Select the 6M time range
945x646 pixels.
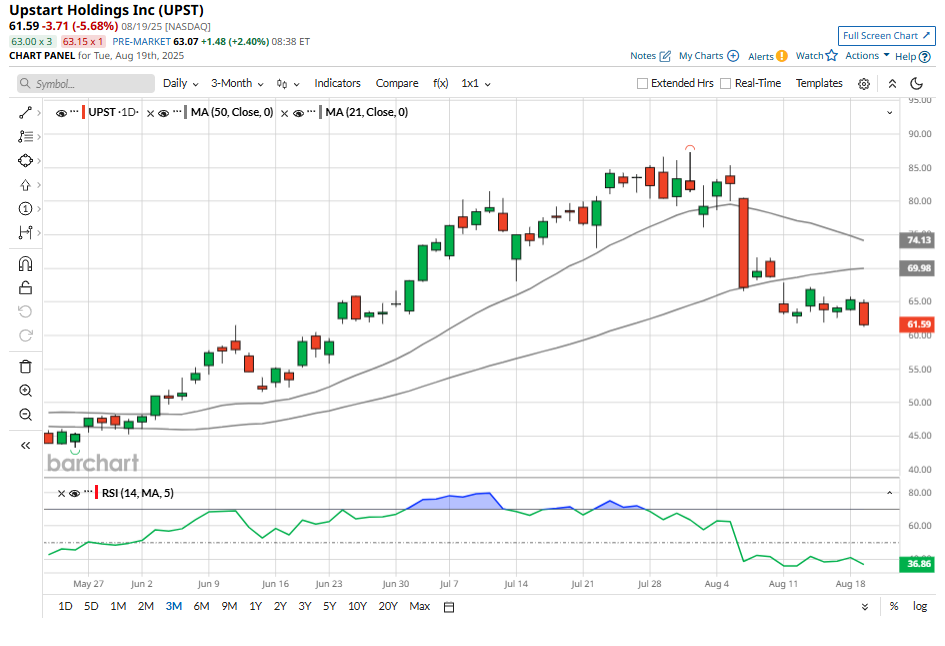tap(201, 606)
